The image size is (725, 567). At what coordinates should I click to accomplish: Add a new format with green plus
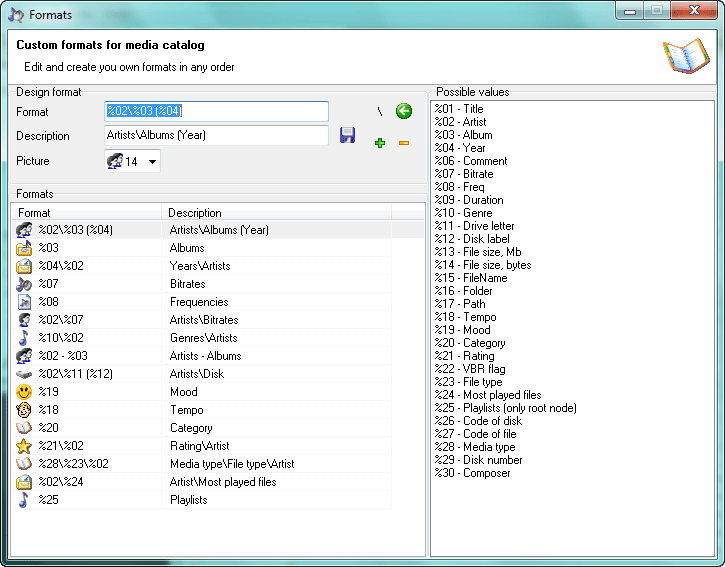[380, 143]
